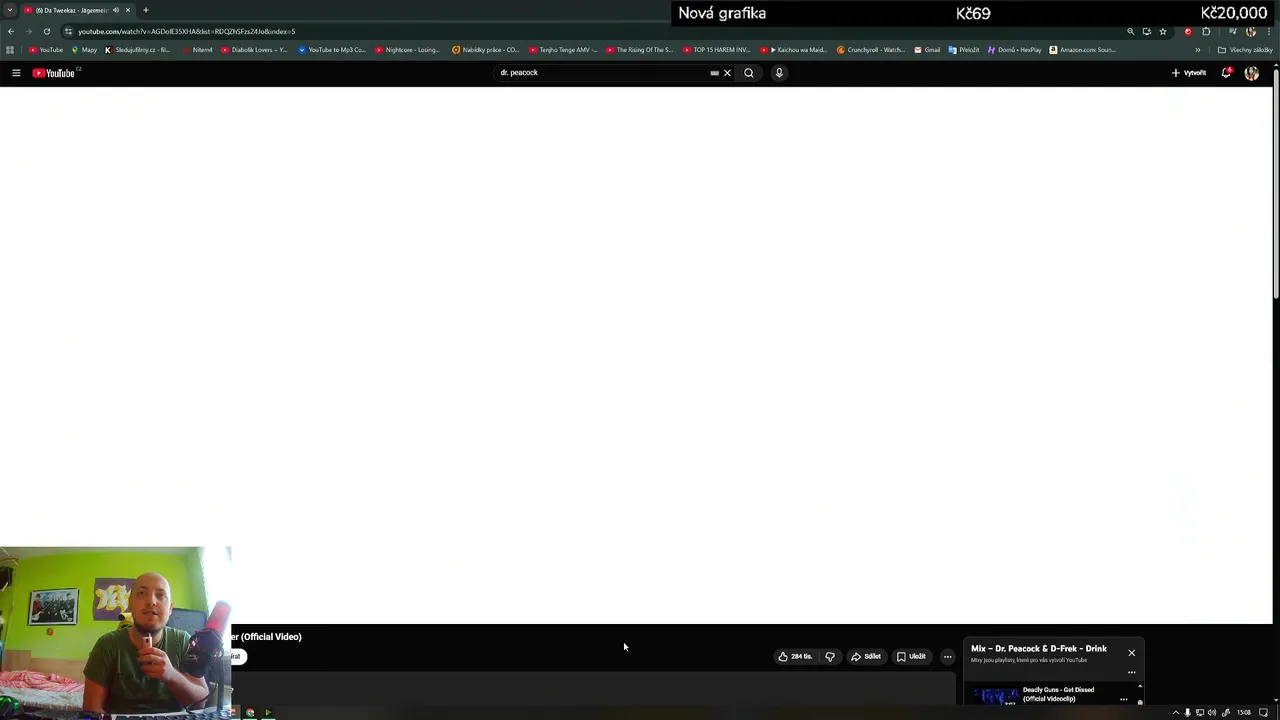The width and height of the screenshot is (1280, 720).
Task: Open the account avatar menu on YouTube
Action: pyautogui.click(x=1251, y=73)
